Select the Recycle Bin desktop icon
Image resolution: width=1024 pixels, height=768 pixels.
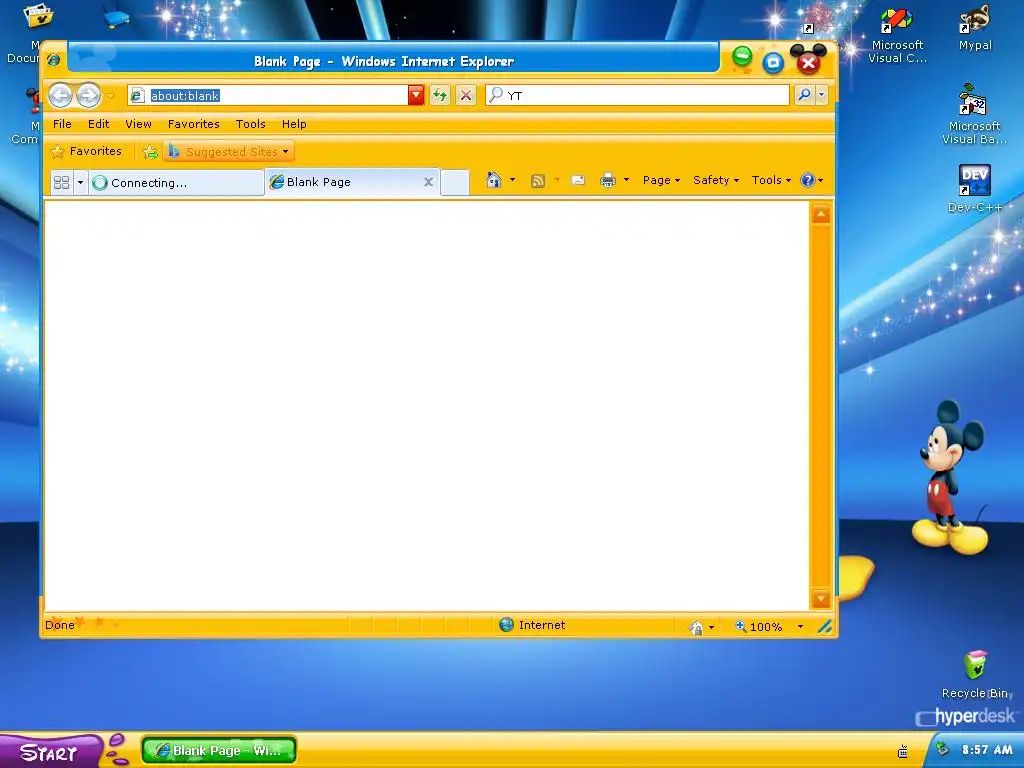[x=976, y=675]
